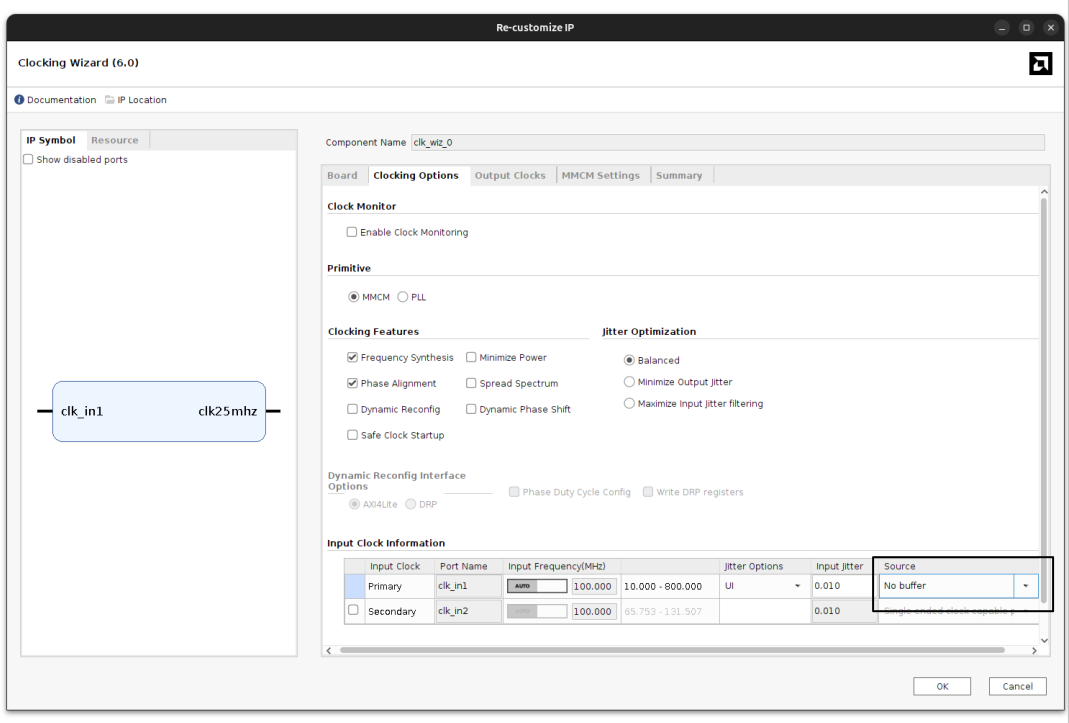
Task: Open the Documentation info icon
Action: 19,100
